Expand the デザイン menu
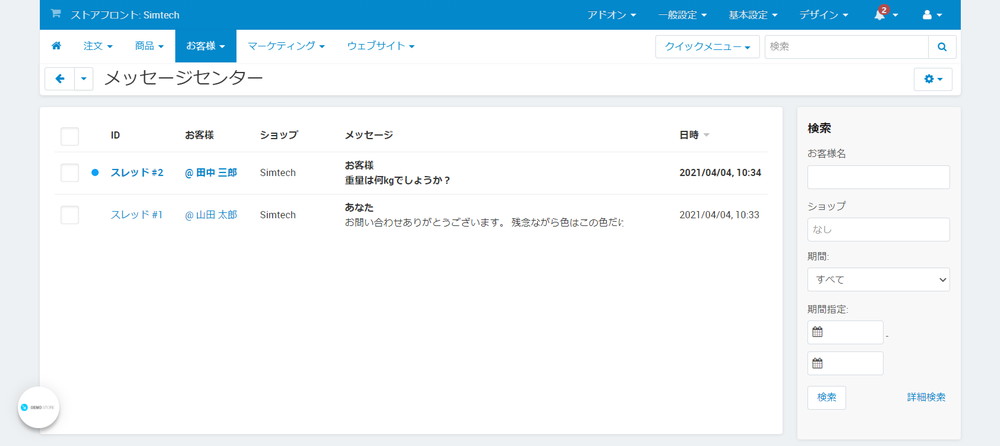 click(x=824, y=15)
